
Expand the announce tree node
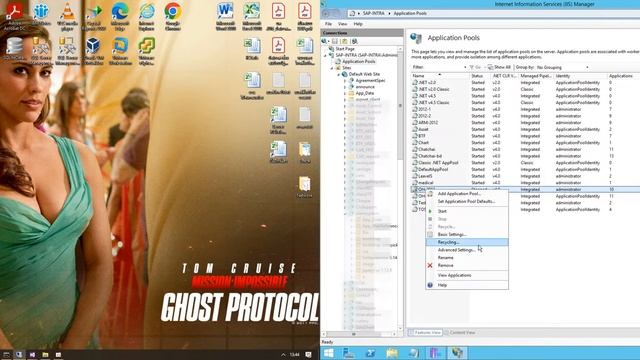[x=345, y=87]
